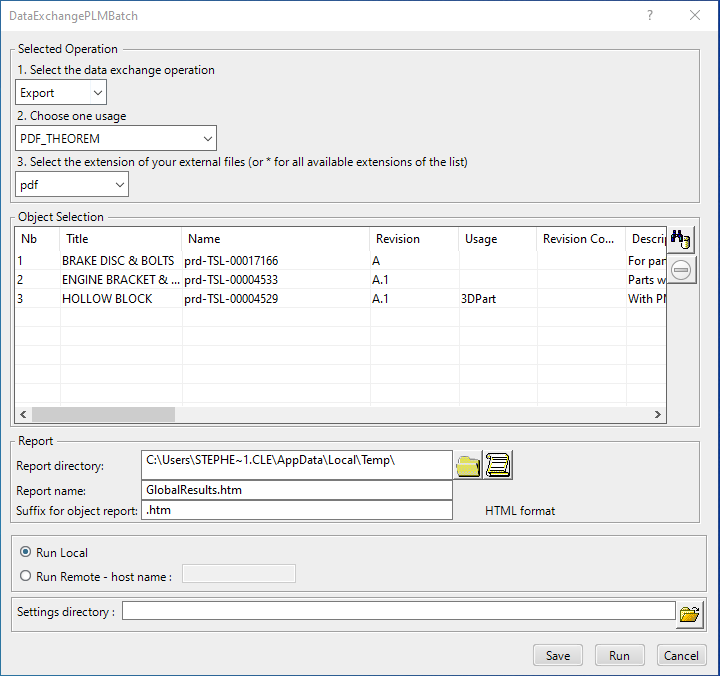This screenshot has height=676, width=720.
Task: Click the Report directory input field
Action: point(297,465)
